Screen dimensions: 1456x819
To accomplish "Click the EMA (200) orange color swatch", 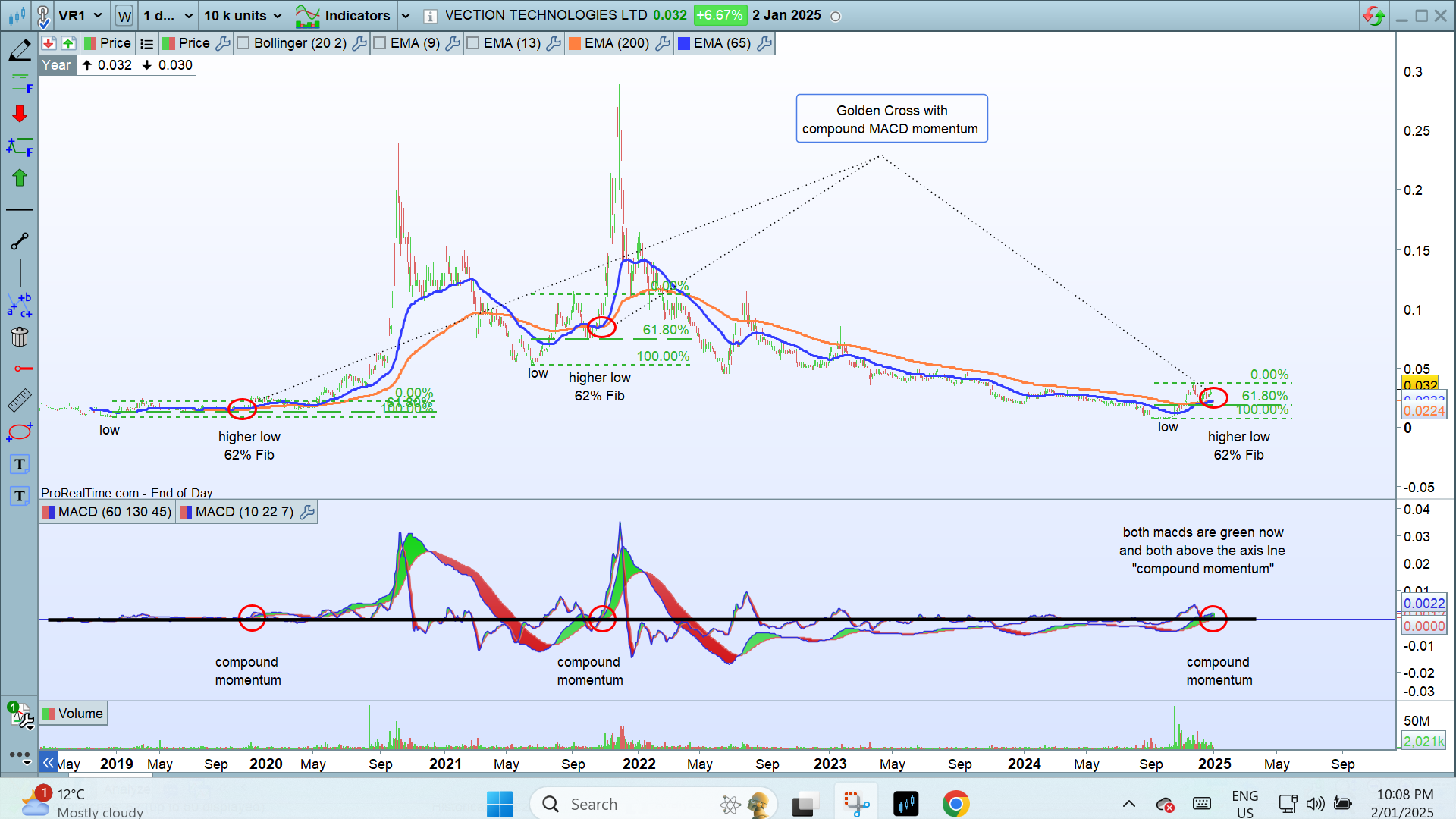I will tap(574, 43).
